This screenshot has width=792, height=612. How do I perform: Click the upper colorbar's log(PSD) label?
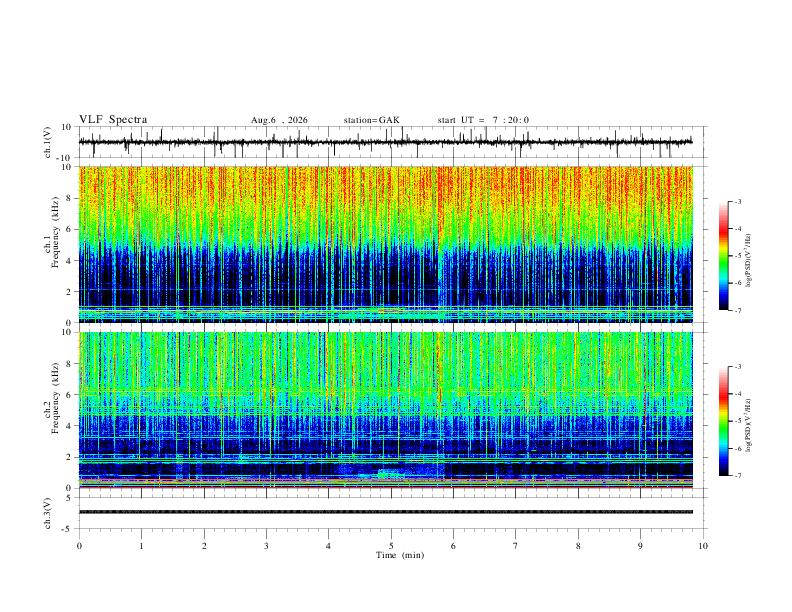[748, 261]
